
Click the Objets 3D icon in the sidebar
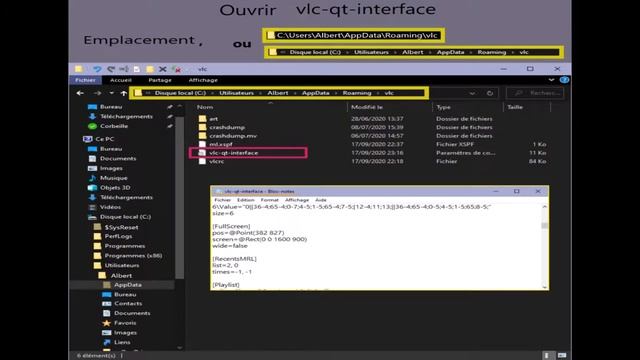pyautogui.click(x=92, y=188)
